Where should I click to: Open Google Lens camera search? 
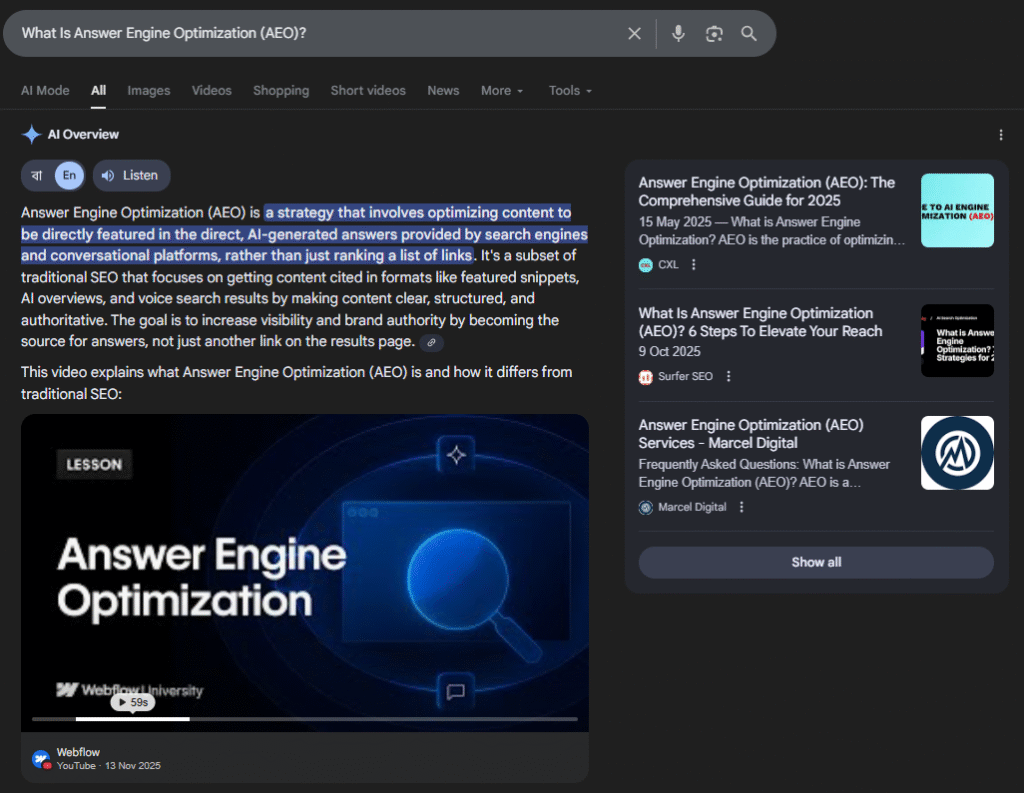point(713,33)
